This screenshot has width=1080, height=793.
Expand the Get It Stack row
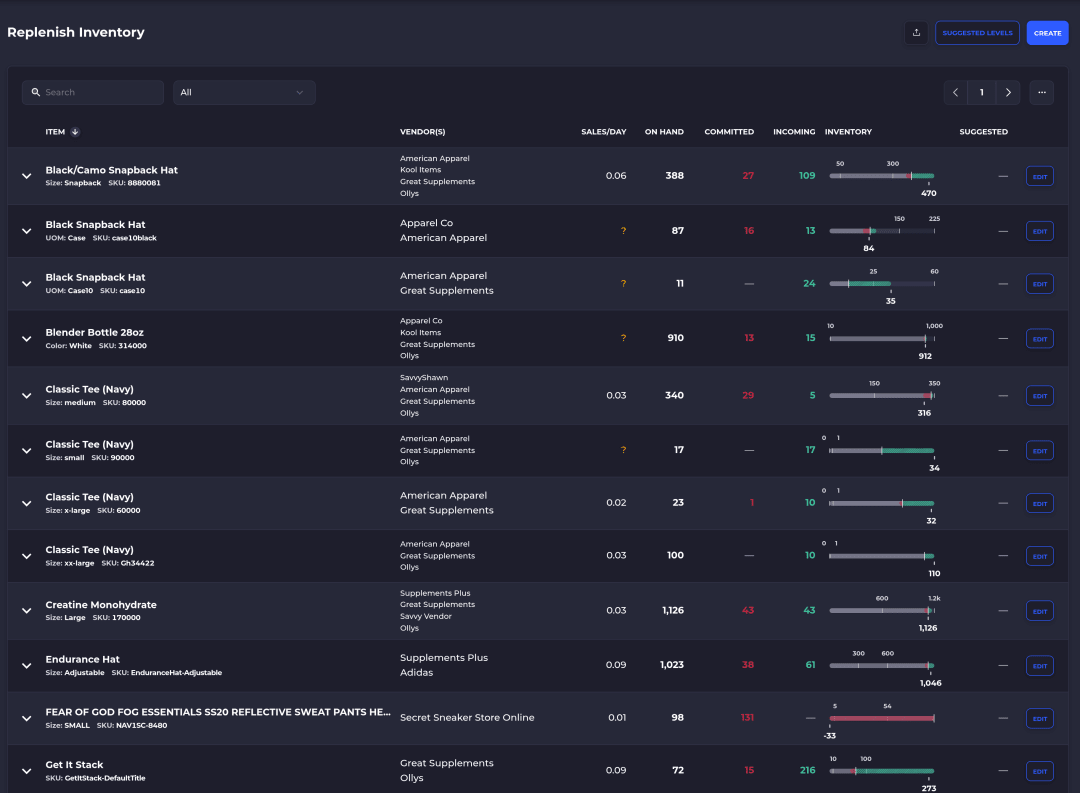[x=26, y=771]
